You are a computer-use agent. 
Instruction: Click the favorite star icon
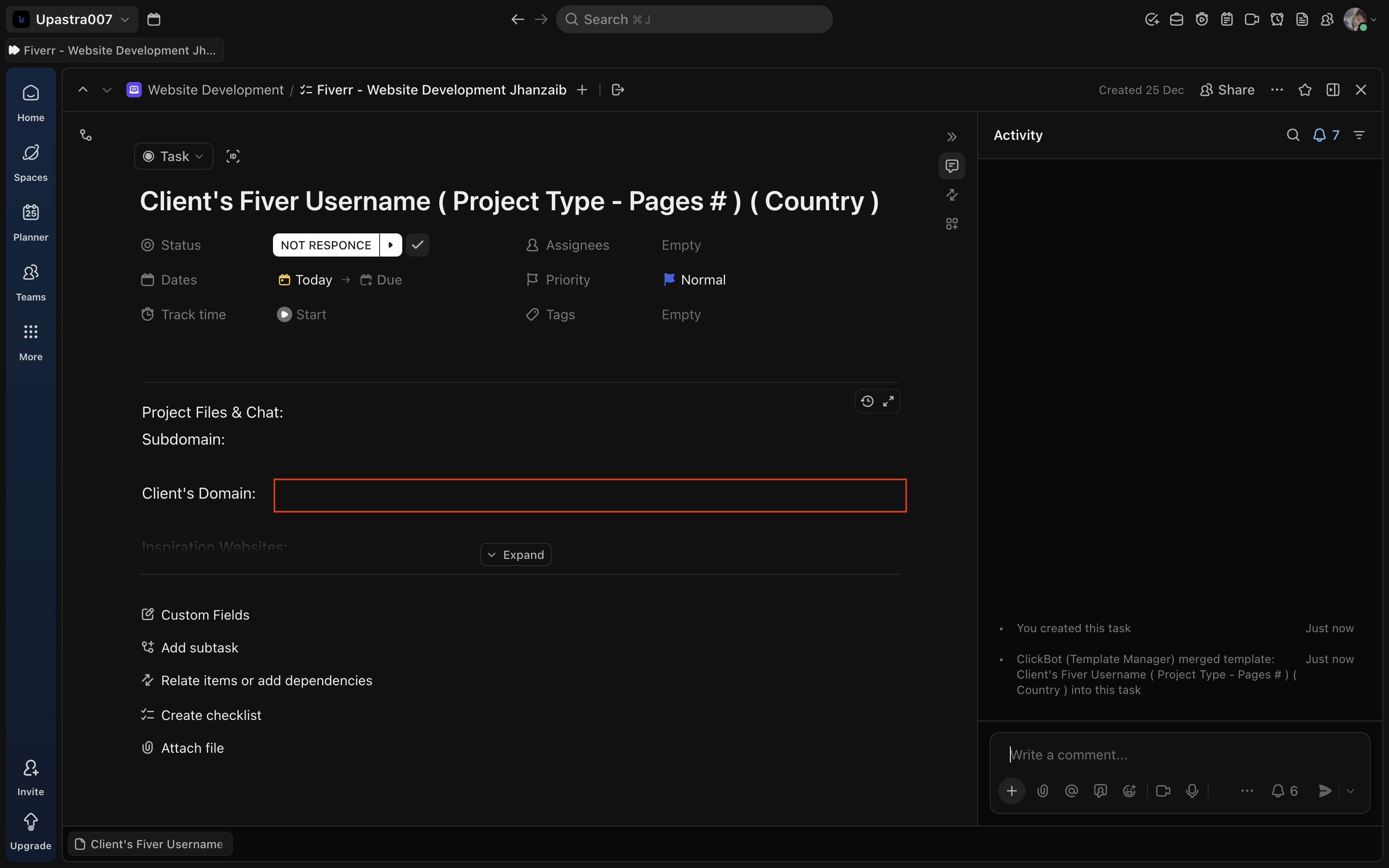tap(1305, 90)
